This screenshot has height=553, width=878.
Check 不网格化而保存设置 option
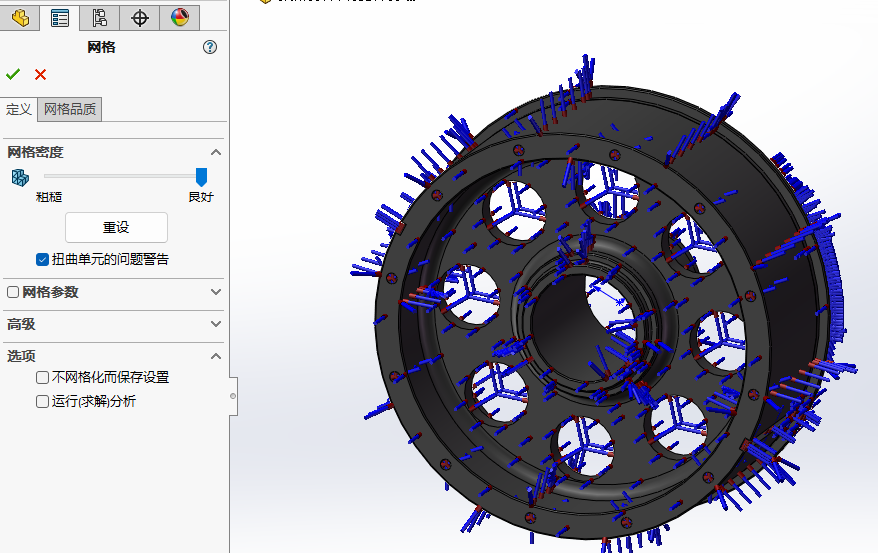[42, 377]
